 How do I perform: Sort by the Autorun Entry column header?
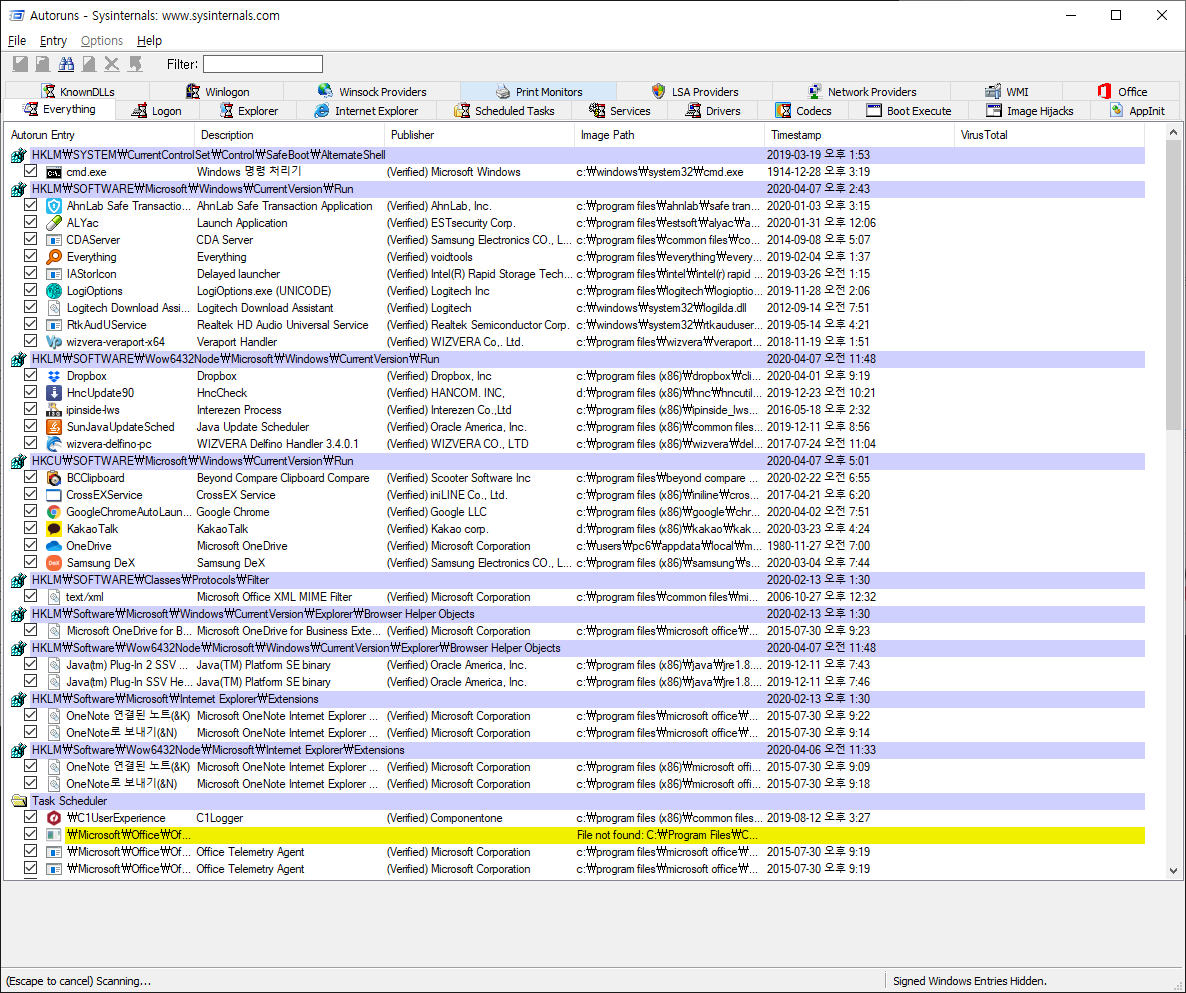point(98,135)
